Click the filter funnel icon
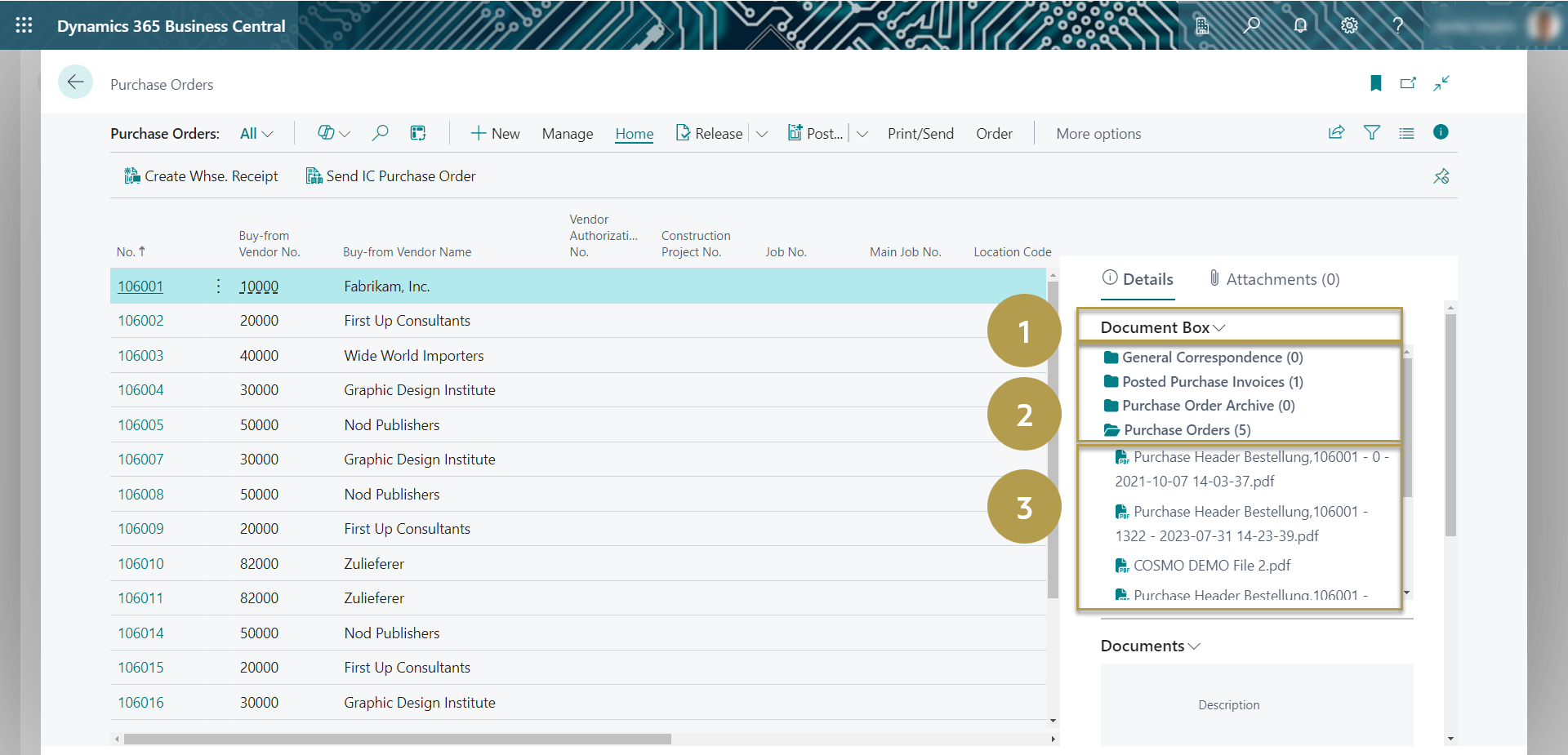 [x=1372, y=133]
